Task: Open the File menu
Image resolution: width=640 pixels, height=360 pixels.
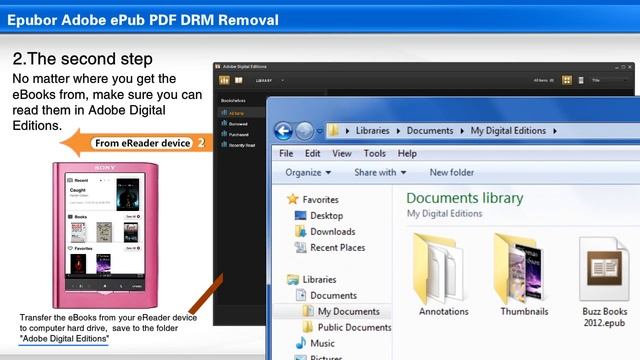Action: pos(286,153)
